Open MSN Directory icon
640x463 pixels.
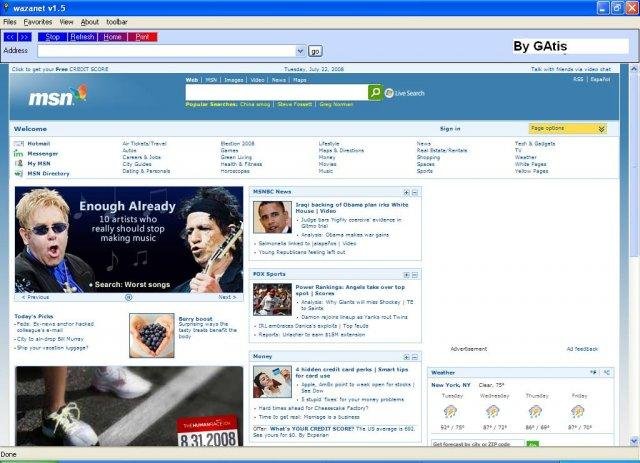pos(19,174)
